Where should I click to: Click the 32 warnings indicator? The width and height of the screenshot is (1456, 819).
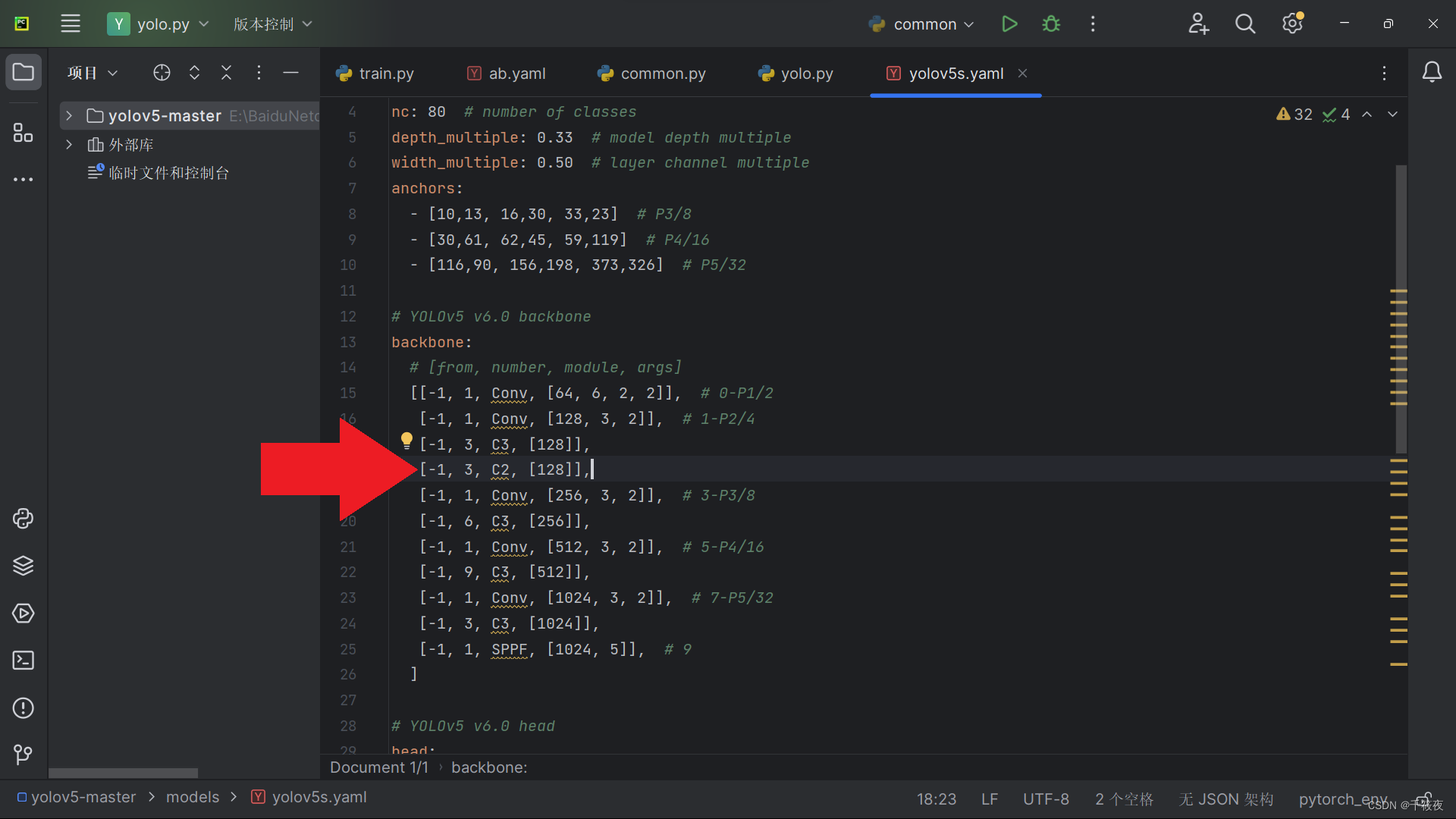1294,115
